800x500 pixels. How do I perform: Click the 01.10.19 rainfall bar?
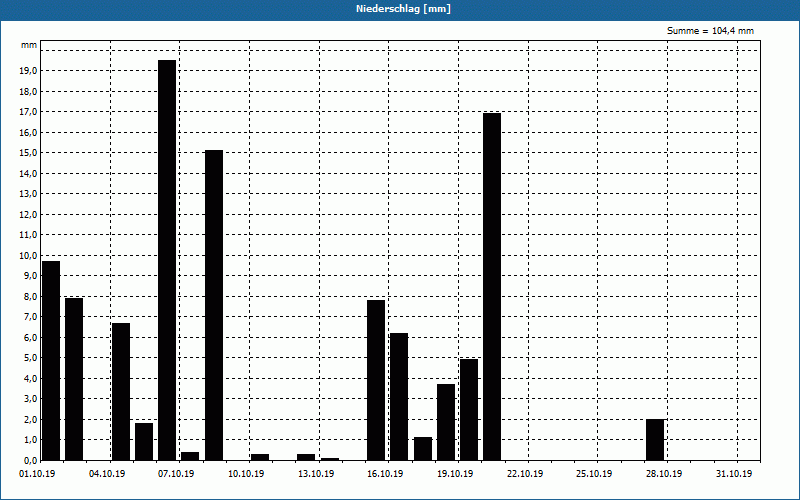51,361
